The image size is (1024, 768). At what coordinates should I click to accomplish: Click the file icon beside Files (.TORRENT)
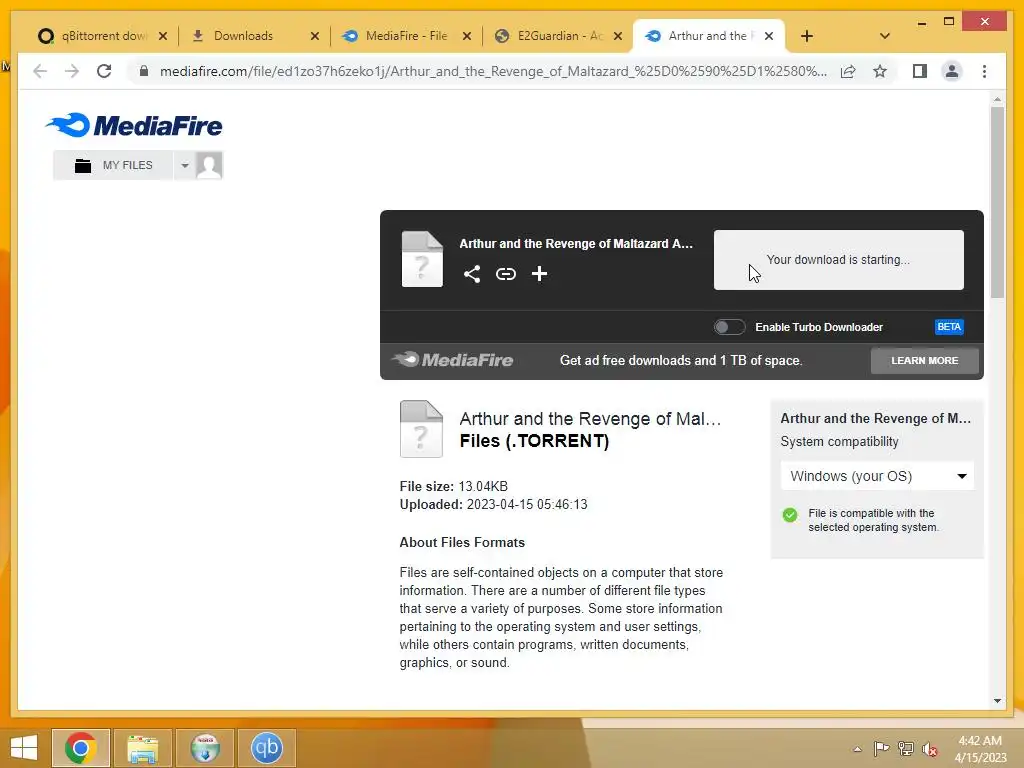421,429
